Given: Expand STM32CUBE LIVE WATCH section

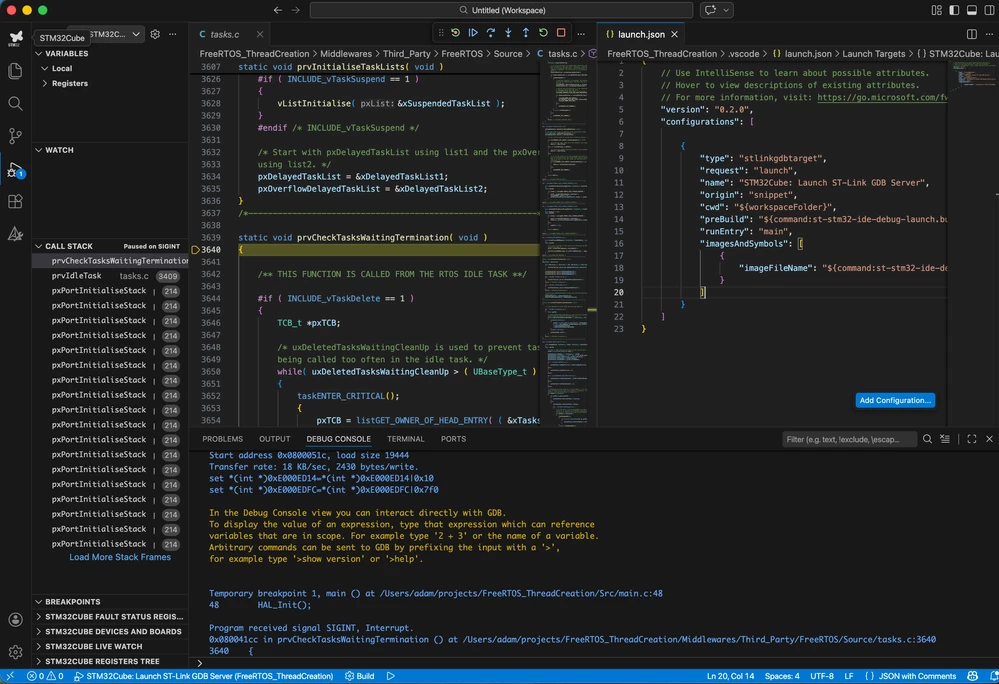Looking at the screenshot, I should [x=110, y=646].
